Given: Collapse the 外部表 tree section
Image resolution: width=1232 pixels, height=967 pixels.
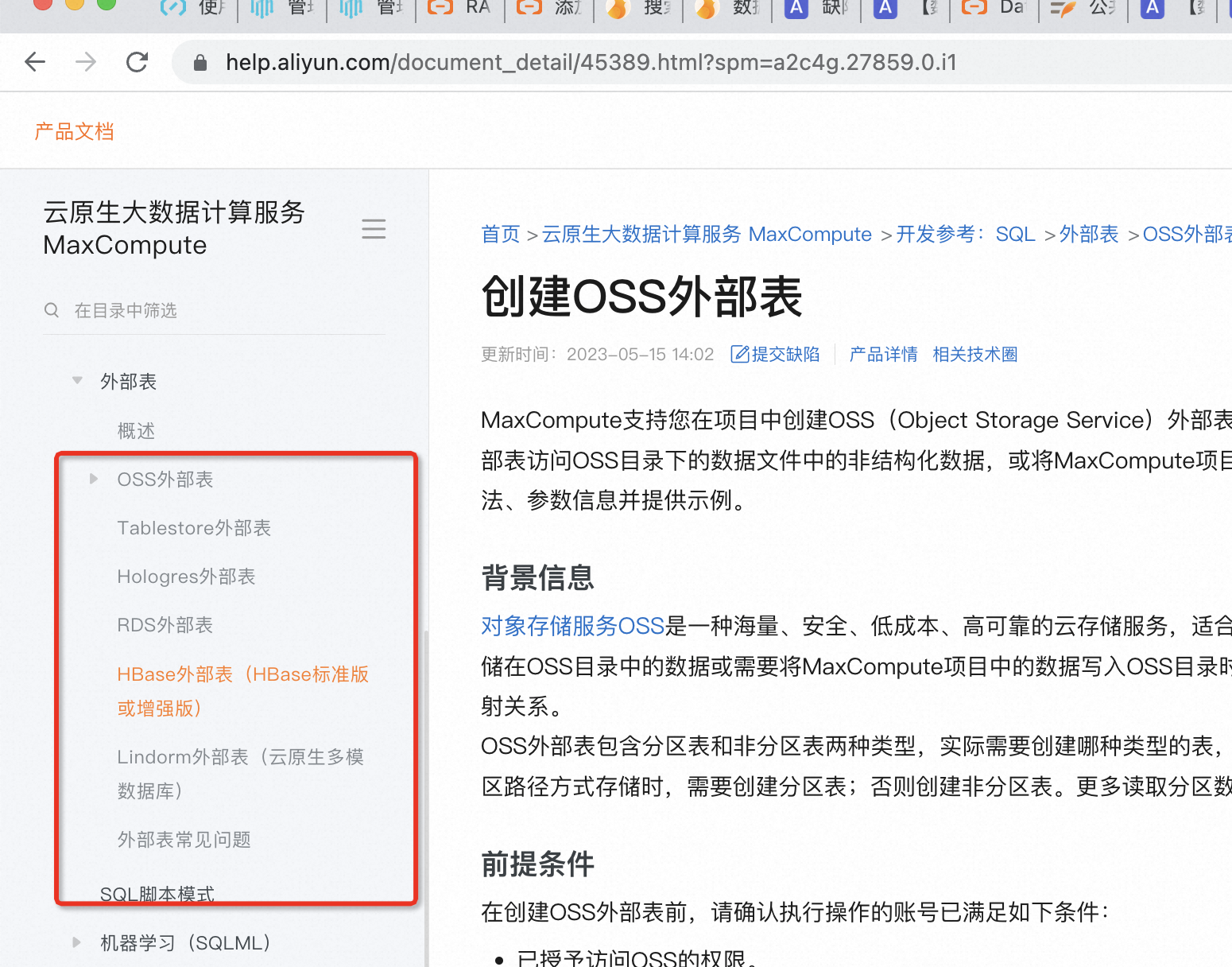Looking at the screenshot, I should pyautogui.click(x=77, y=380).
